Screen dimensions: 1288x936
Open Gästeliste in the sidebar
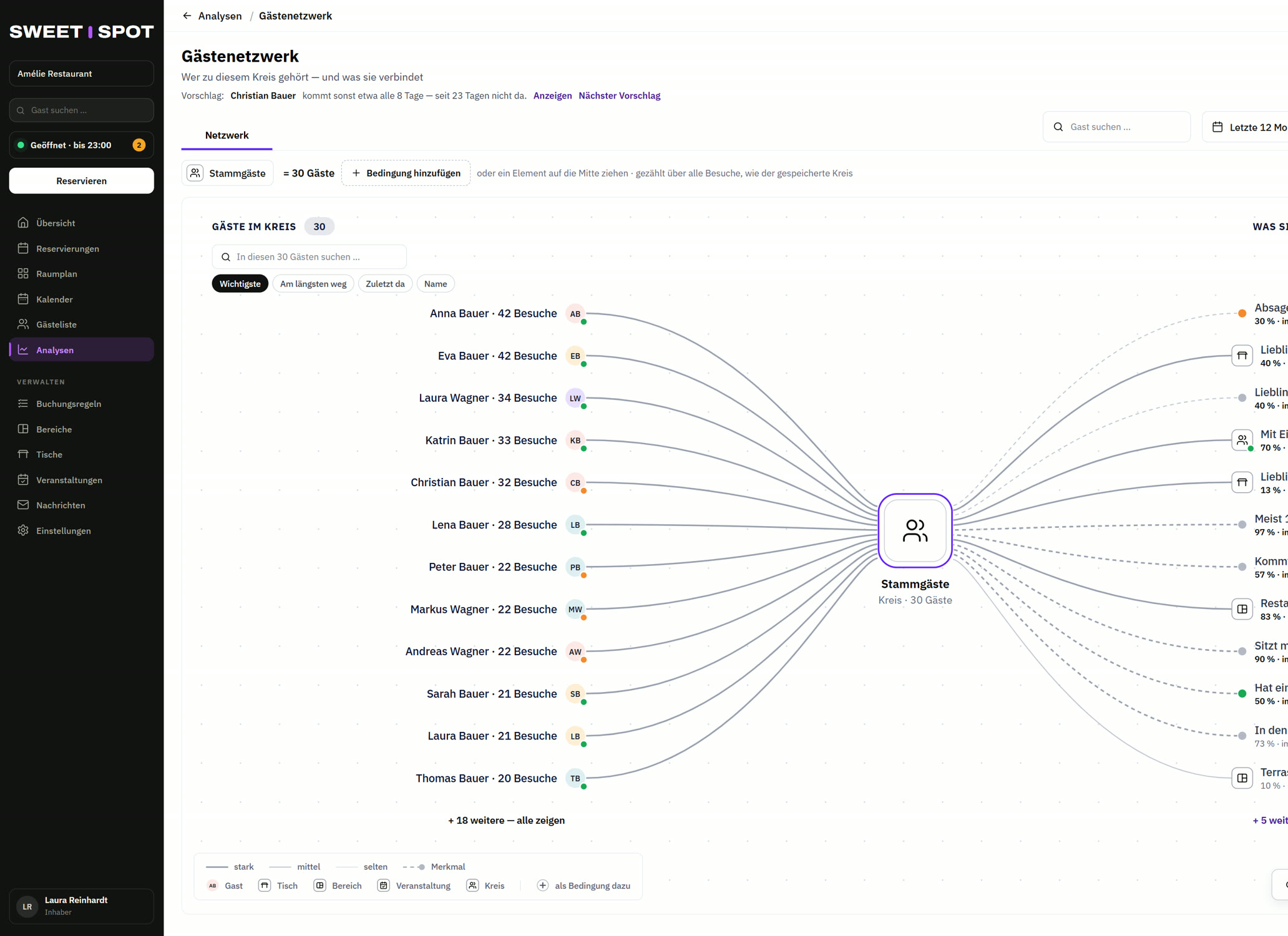(81, 324)
